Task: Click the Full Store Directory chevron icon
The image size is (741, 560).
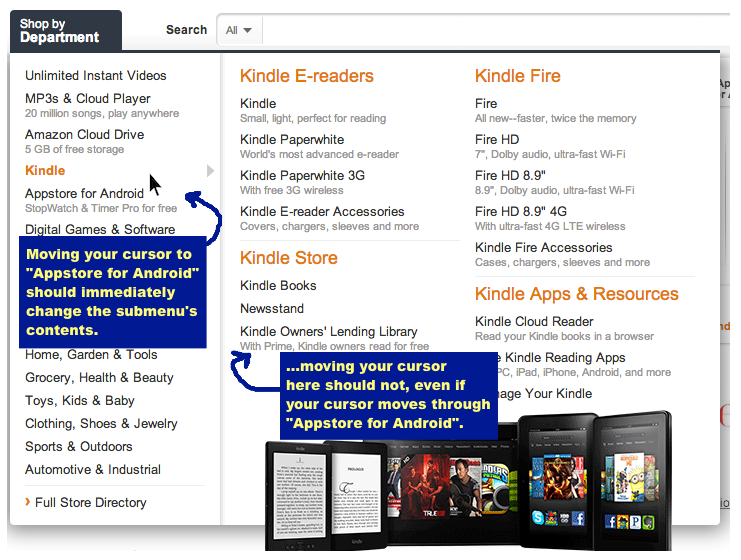Action: pyautogui.click(x=28, y=502)
